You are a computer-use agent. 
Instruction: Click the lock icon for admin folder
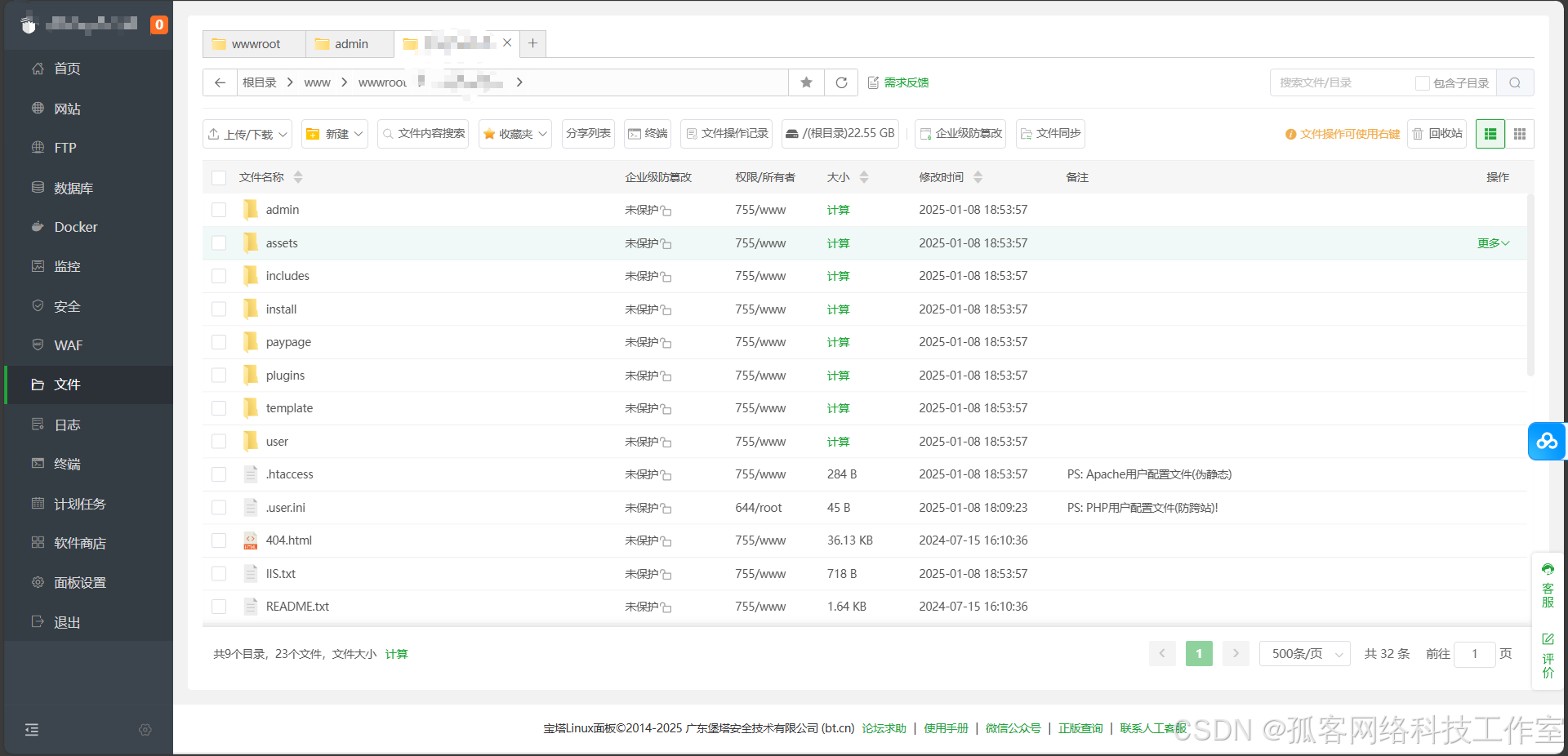click(x=666, y=211)
